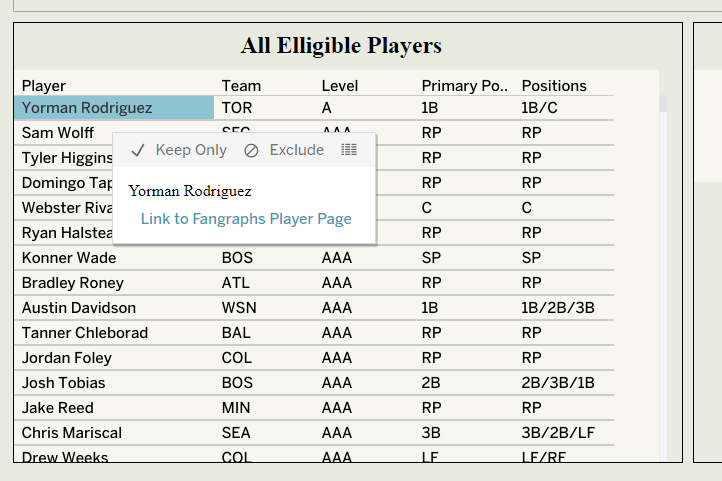Select player Bradley Roney
722x481 pixels.
[x=72, y=283]
